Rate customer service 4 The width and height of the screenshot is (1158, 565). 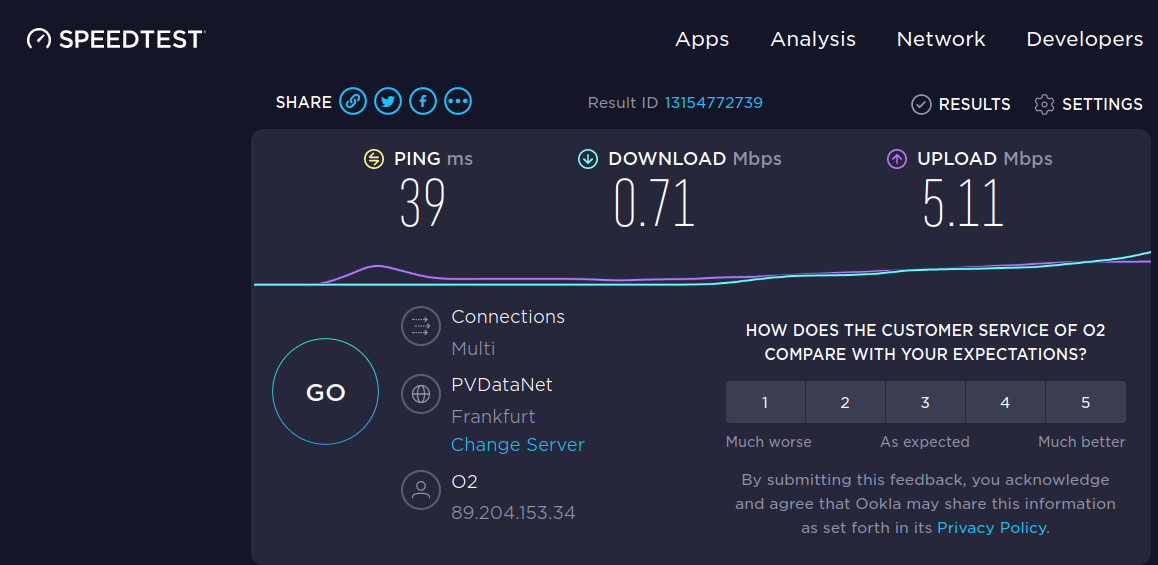pyautogui.click(x=1005, y=403)
